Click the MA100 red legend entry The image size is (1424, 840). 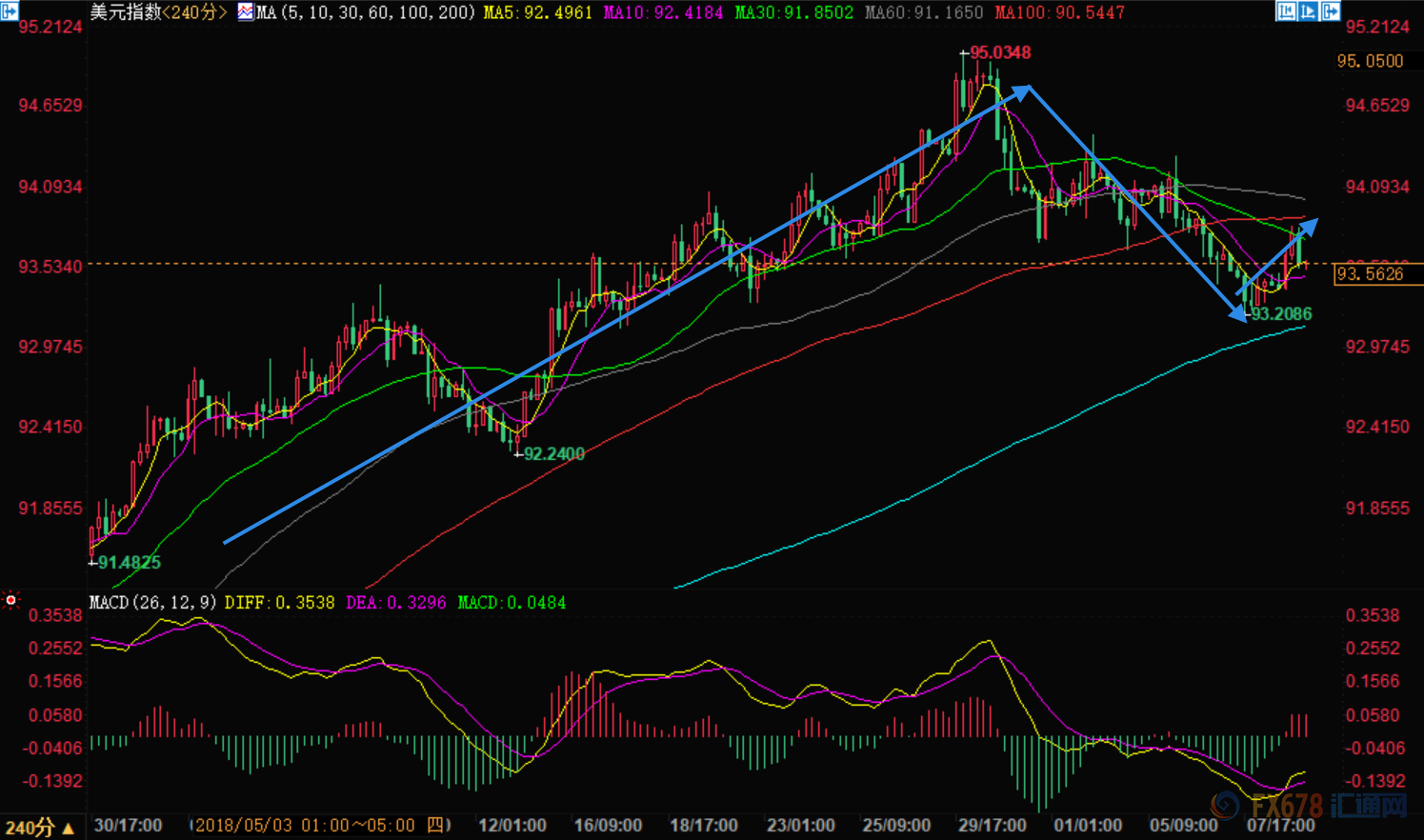(x=1059, y=12)
